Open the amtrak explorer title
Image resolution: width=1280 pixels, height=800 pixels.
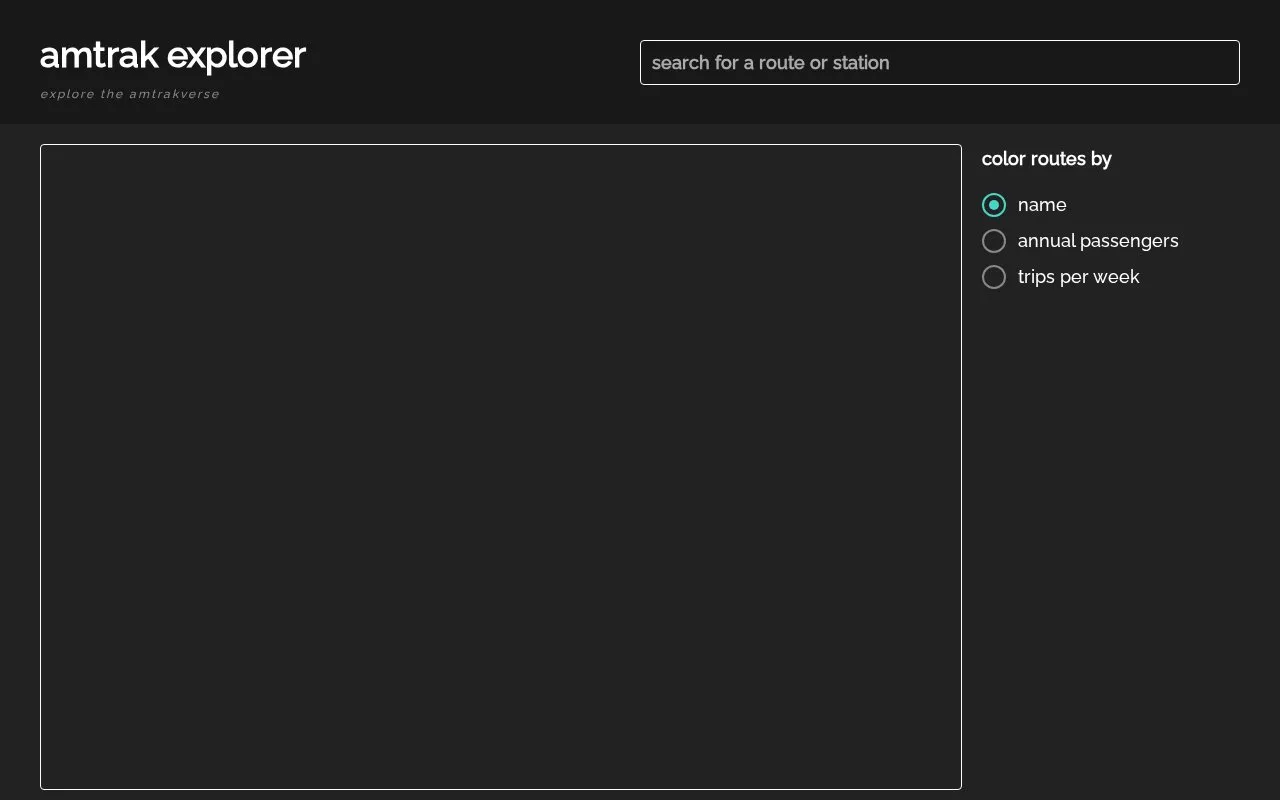[x=173, y=55]
